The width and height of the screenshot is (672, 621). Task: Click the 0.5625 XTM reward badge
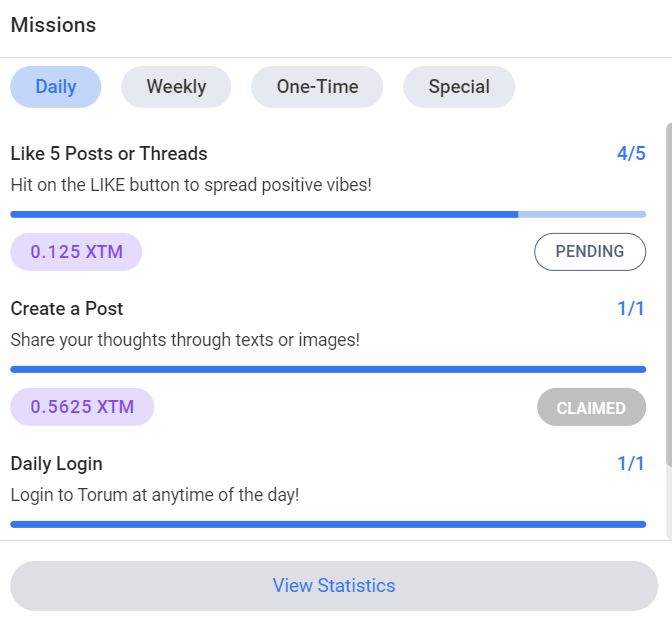click(82, 407)
